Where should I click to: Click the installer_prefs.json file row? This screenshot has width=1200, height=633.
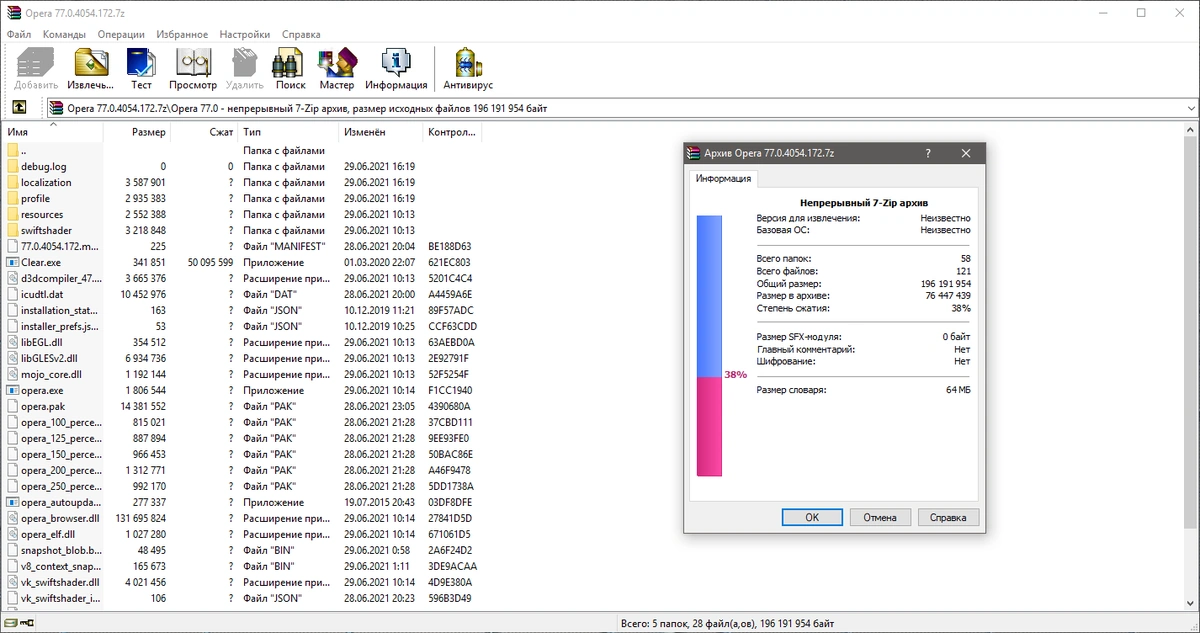tap(240, 326)
